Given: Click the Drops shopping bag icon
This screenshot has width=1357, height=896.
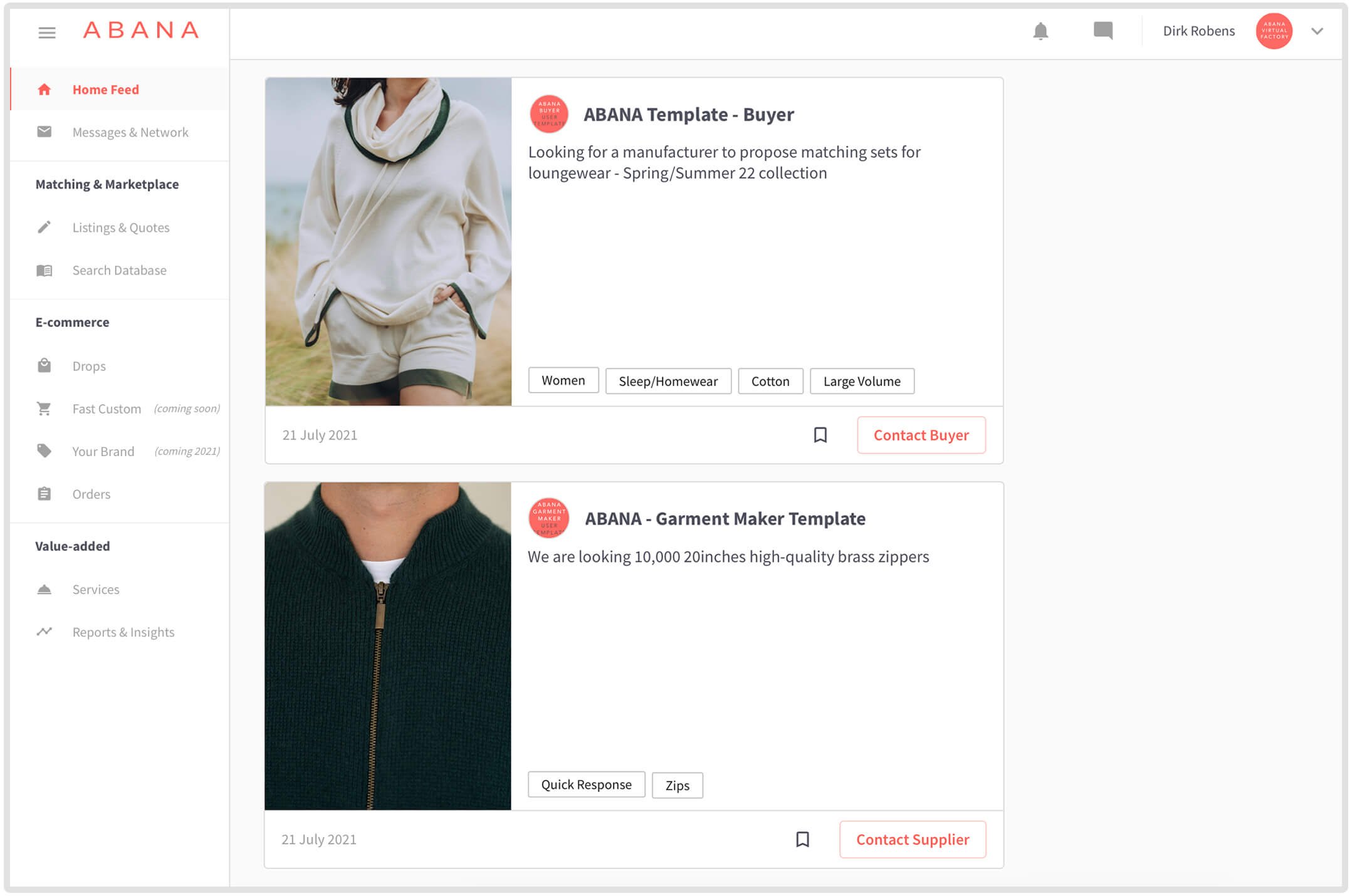Looking at the screenshot, I should click(44, 365).
